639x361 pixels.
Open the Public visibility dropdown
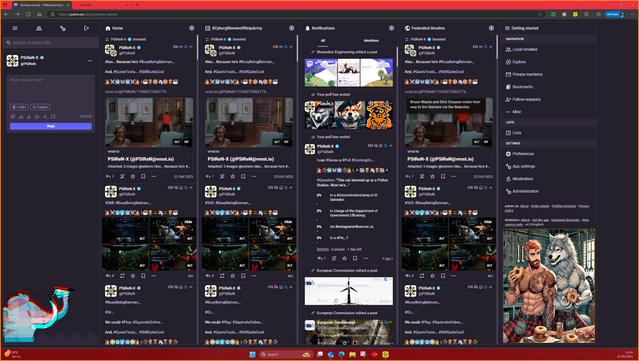pos(19,107)
